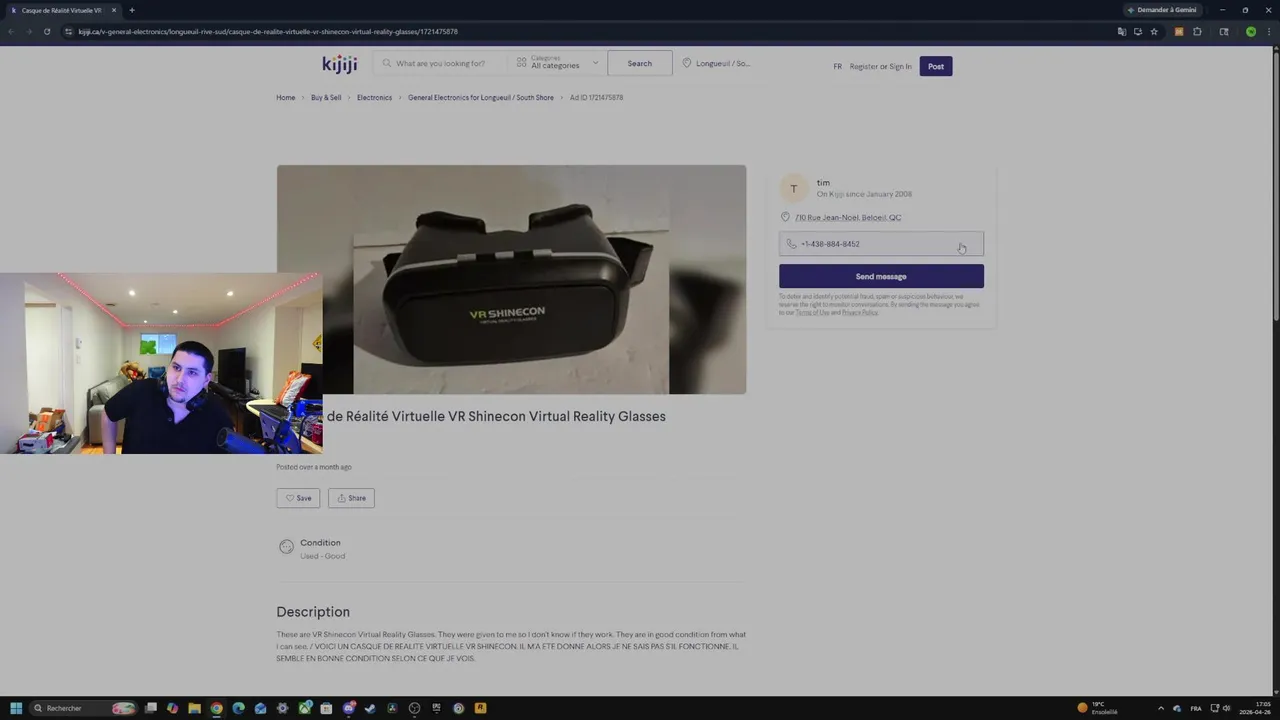
Task: Click 'Posted over a month ago' text
Action: [314, 467]
